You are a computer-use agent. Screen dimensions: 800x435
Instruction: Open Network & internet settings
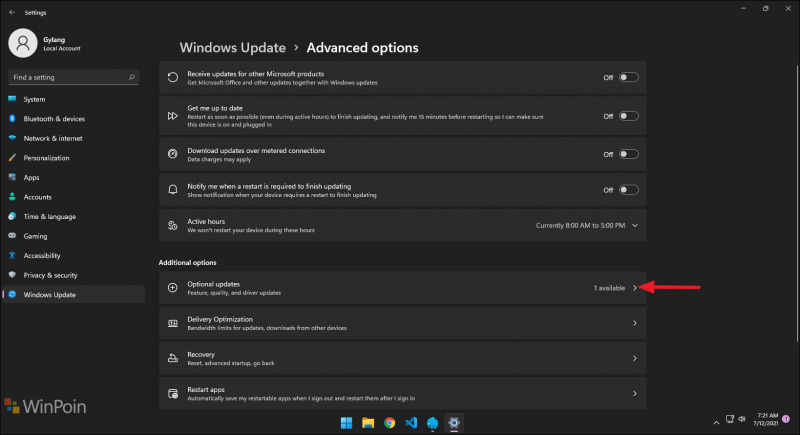pos(73,138)
